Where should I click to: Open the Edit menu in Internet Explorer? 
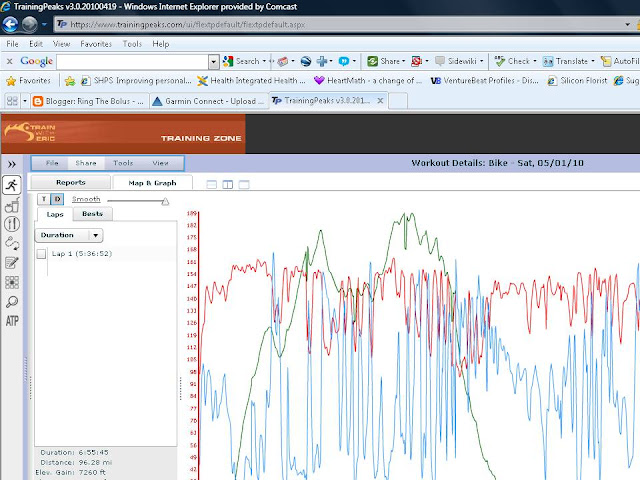click(36, 44)
